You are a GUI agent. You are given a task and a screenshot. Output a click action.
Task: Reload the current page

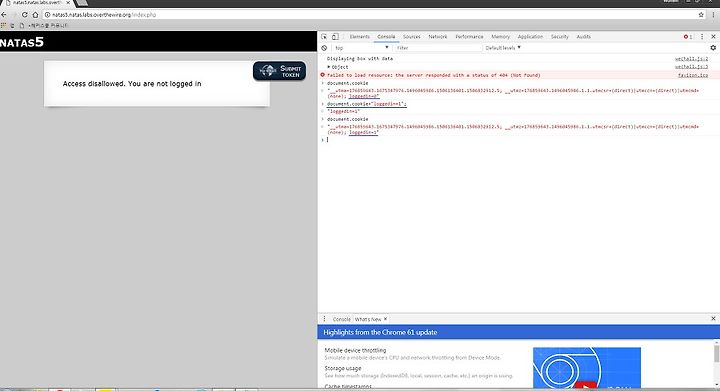tap(25, 15)
